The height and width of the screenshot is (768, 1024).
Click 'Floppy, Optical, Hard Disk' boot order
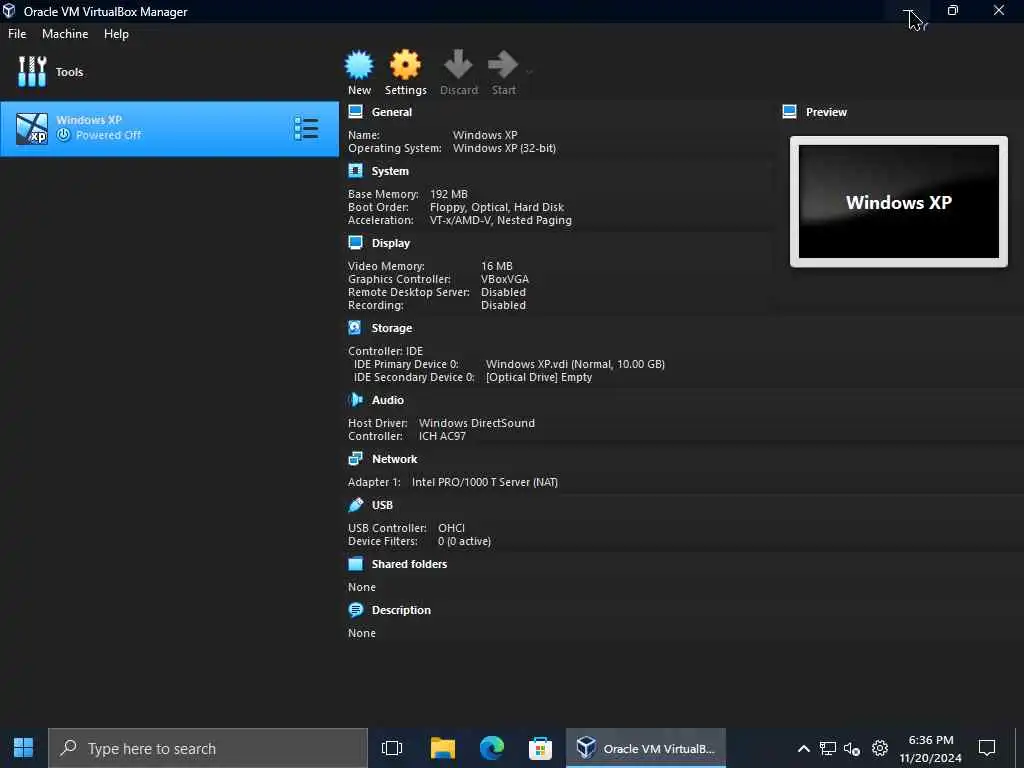[496, 207]
